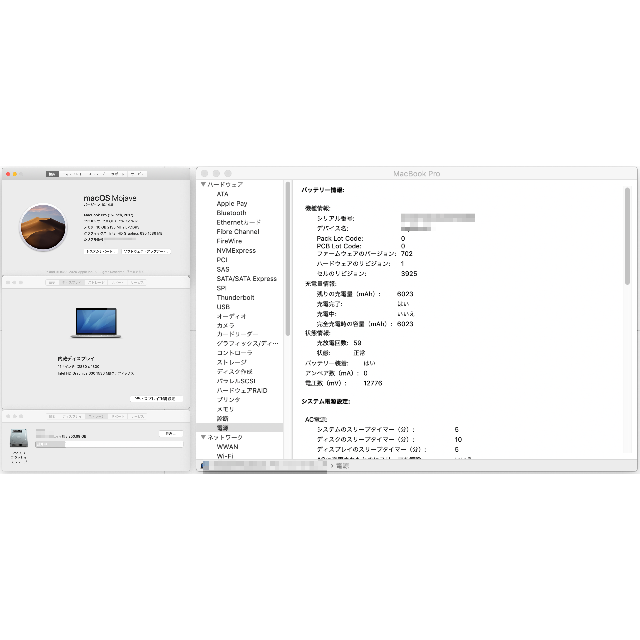This screenshot has height=640, width=640.
Task: Click the 12776 voltage value
Action: point(373,383)
